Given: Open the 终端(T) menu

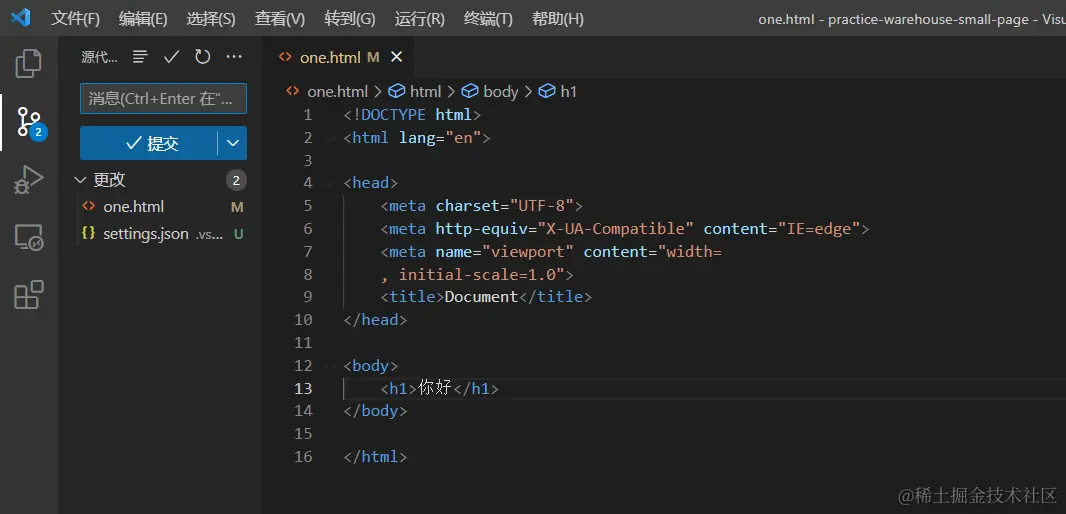Looking at the screenshot, I should (x=488, y=18).
